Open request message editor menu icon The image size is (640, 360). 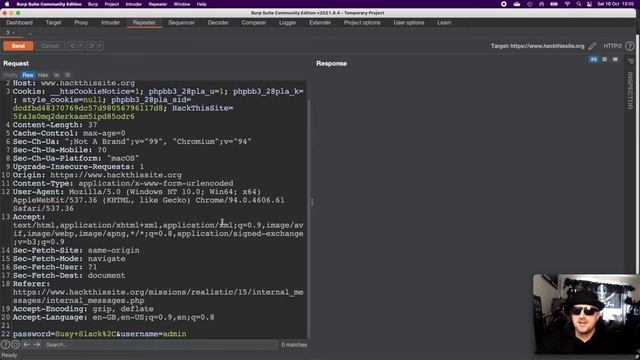point(68,75)
